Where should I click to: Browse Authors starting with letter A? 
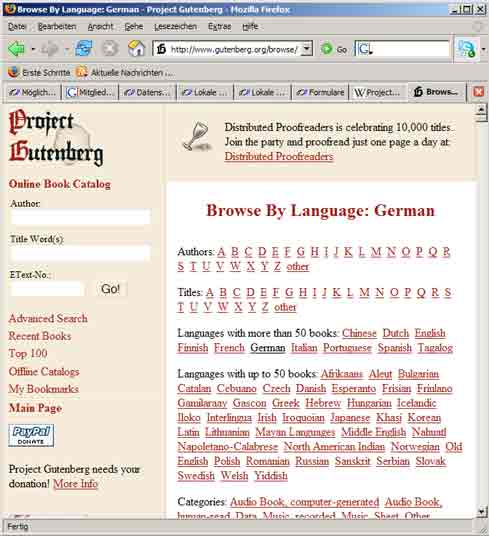pos(221,252)
